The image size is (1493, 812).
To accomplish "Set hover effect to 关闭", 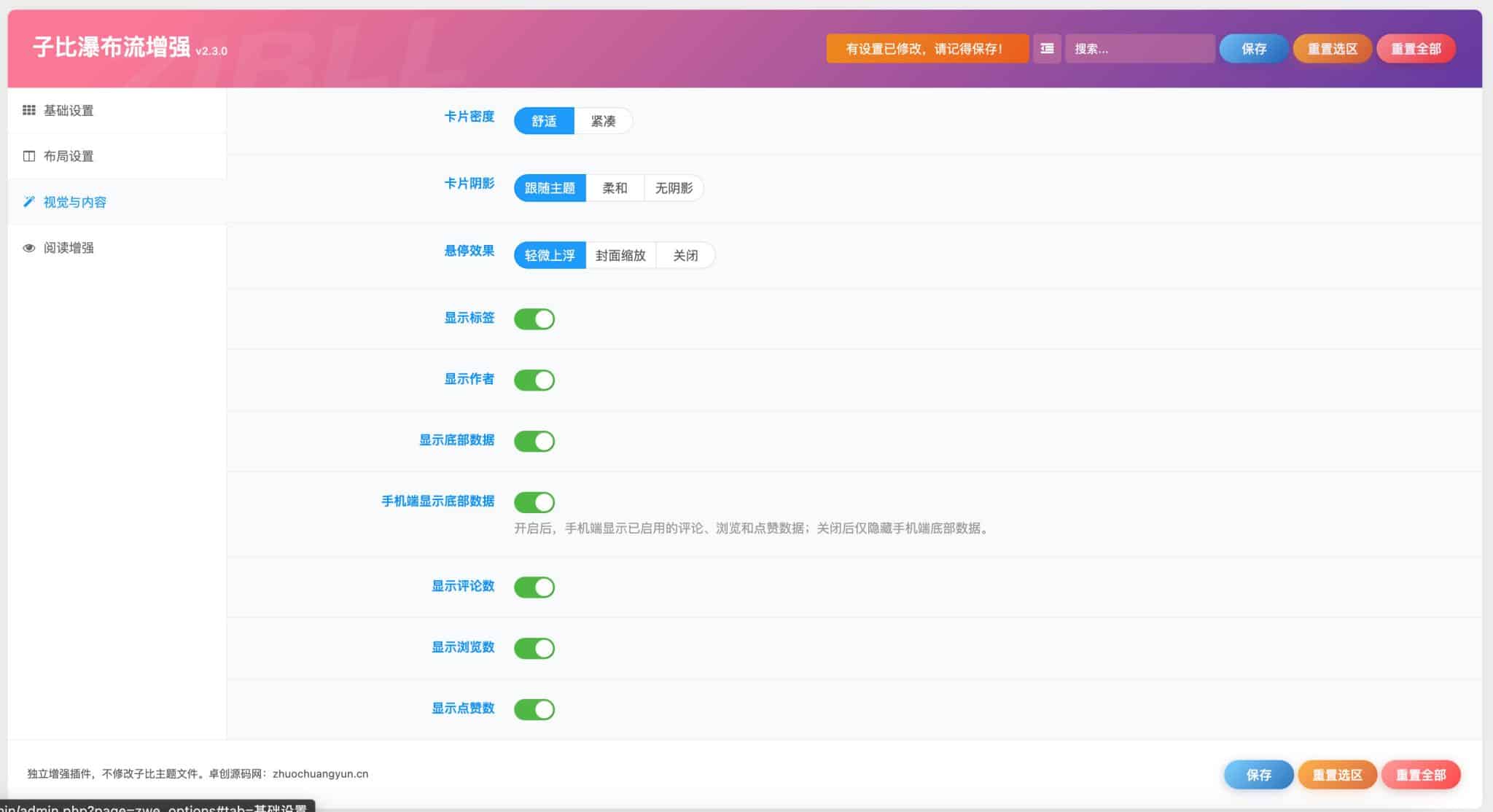I will 685,255.
